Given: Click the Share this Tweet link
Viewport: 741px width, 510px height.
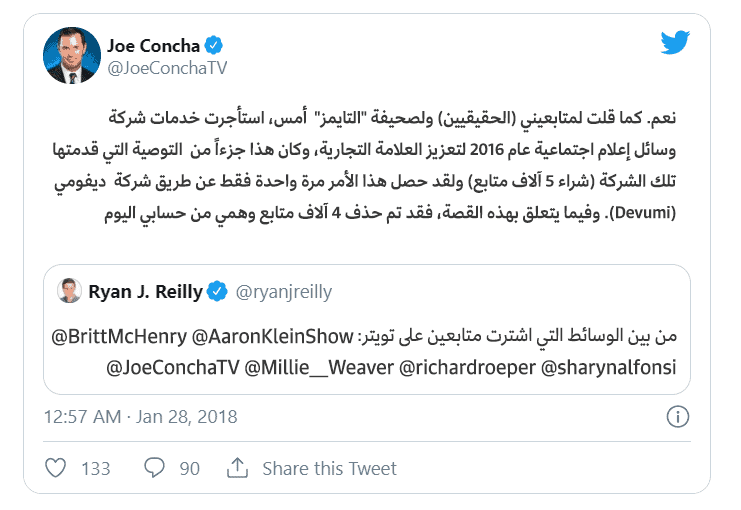Looking at the screenshot, I should tap(329, 468).
